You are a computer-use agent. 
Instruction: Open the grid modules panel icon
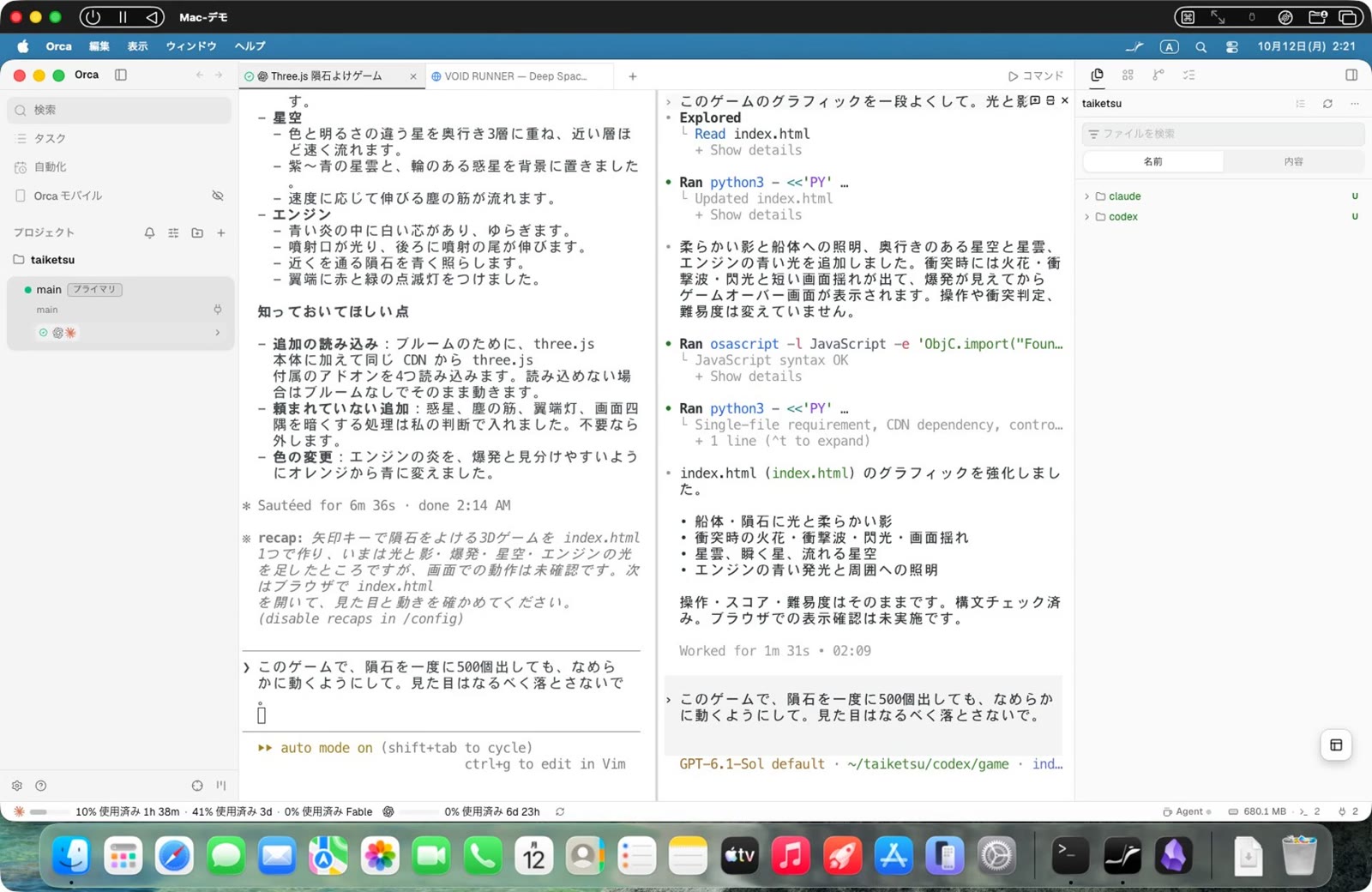1128,75
